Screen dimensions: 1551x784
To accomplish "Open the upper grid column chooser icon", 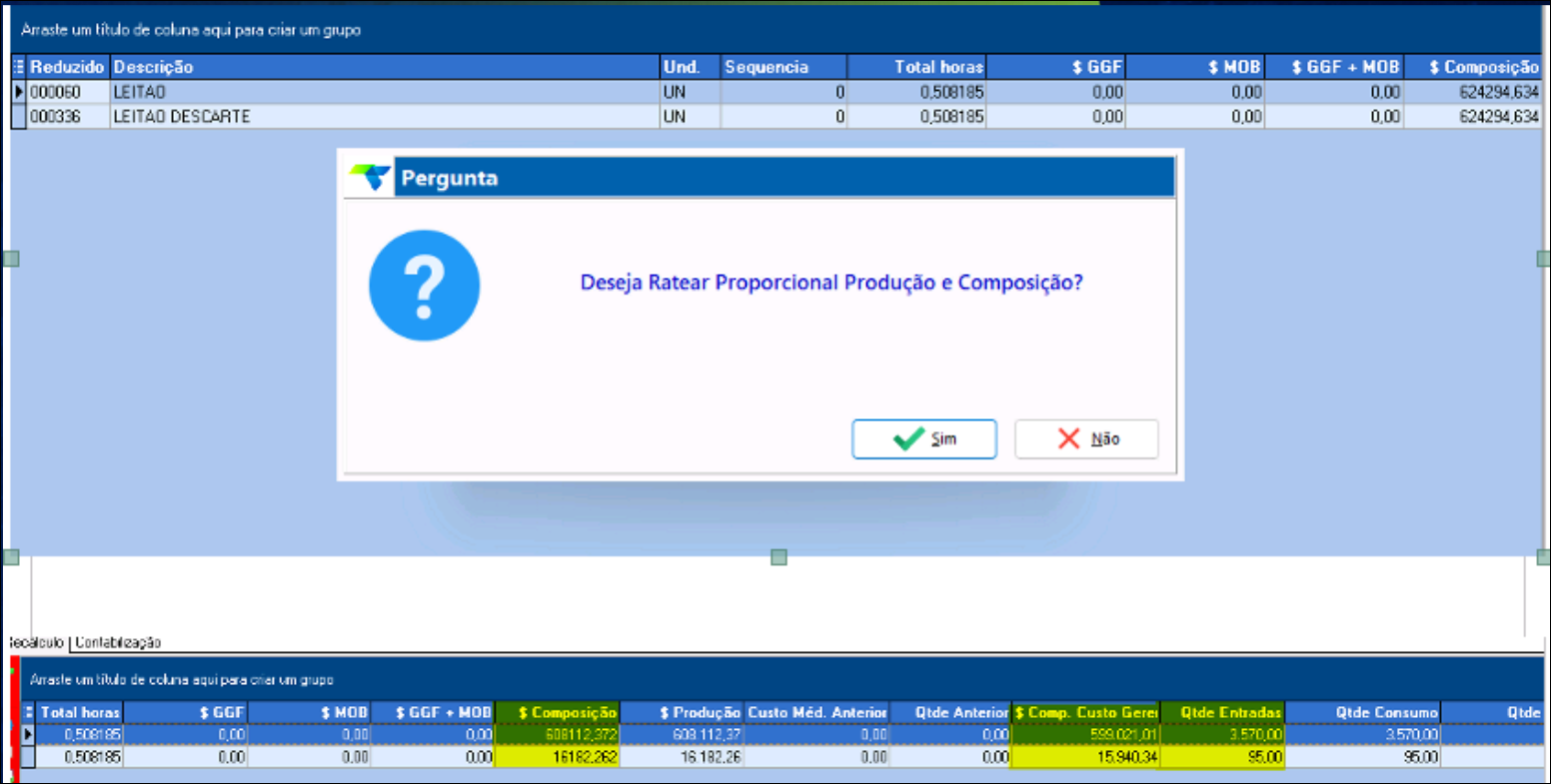I will 19,67.
